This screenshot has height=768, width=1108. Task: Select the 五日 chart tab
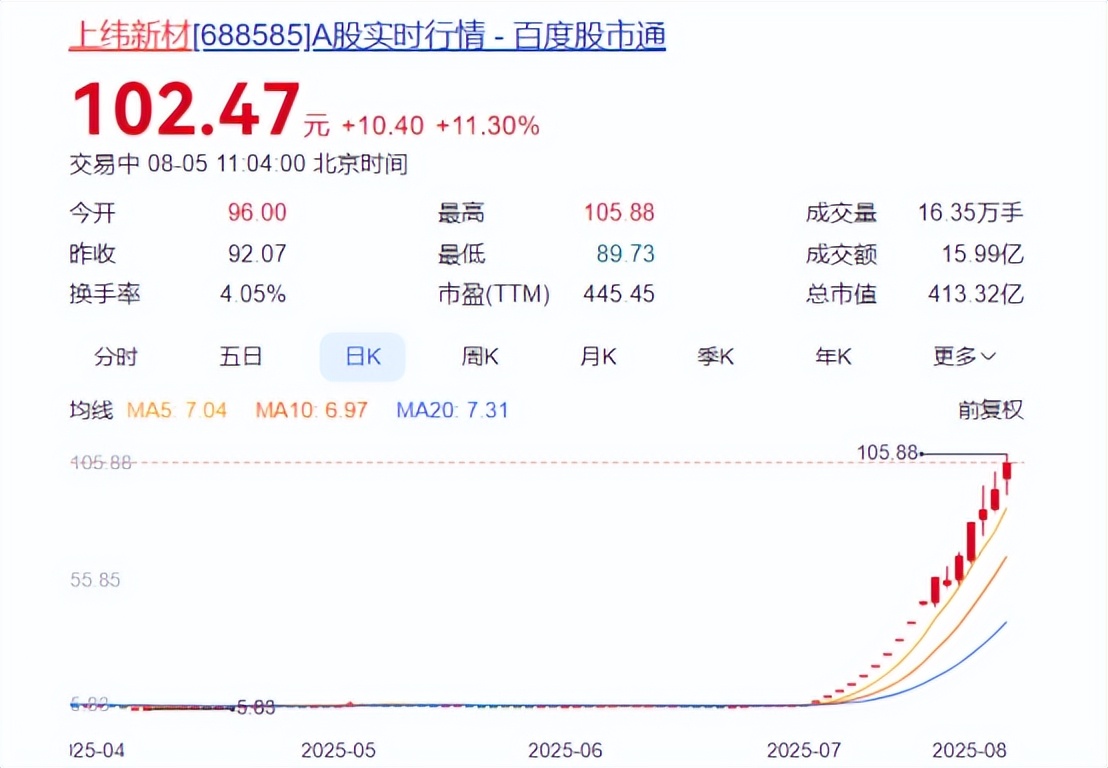[240, 356]
